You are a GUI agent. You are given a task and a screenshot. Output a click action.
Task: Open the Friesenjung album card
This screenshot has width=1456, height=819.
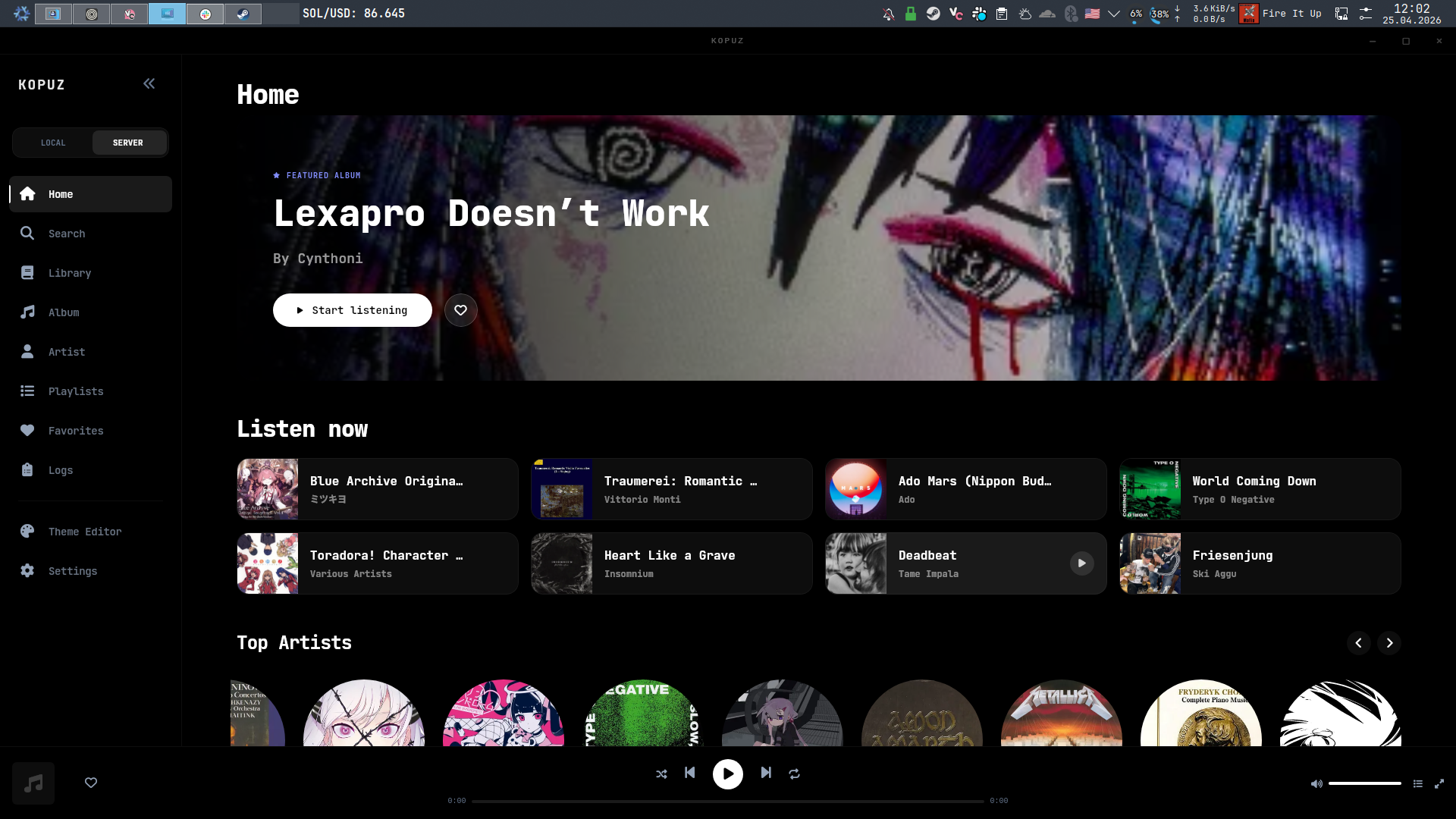pyautogui.click(x=1260, y=563)
